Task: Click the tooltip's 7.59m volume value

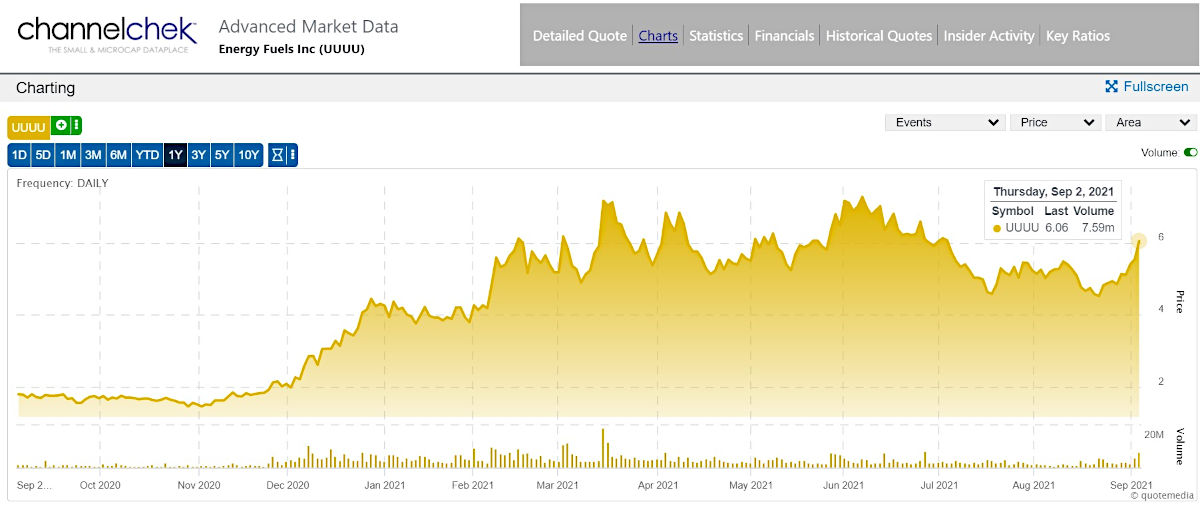Action: click(1098, 228)
